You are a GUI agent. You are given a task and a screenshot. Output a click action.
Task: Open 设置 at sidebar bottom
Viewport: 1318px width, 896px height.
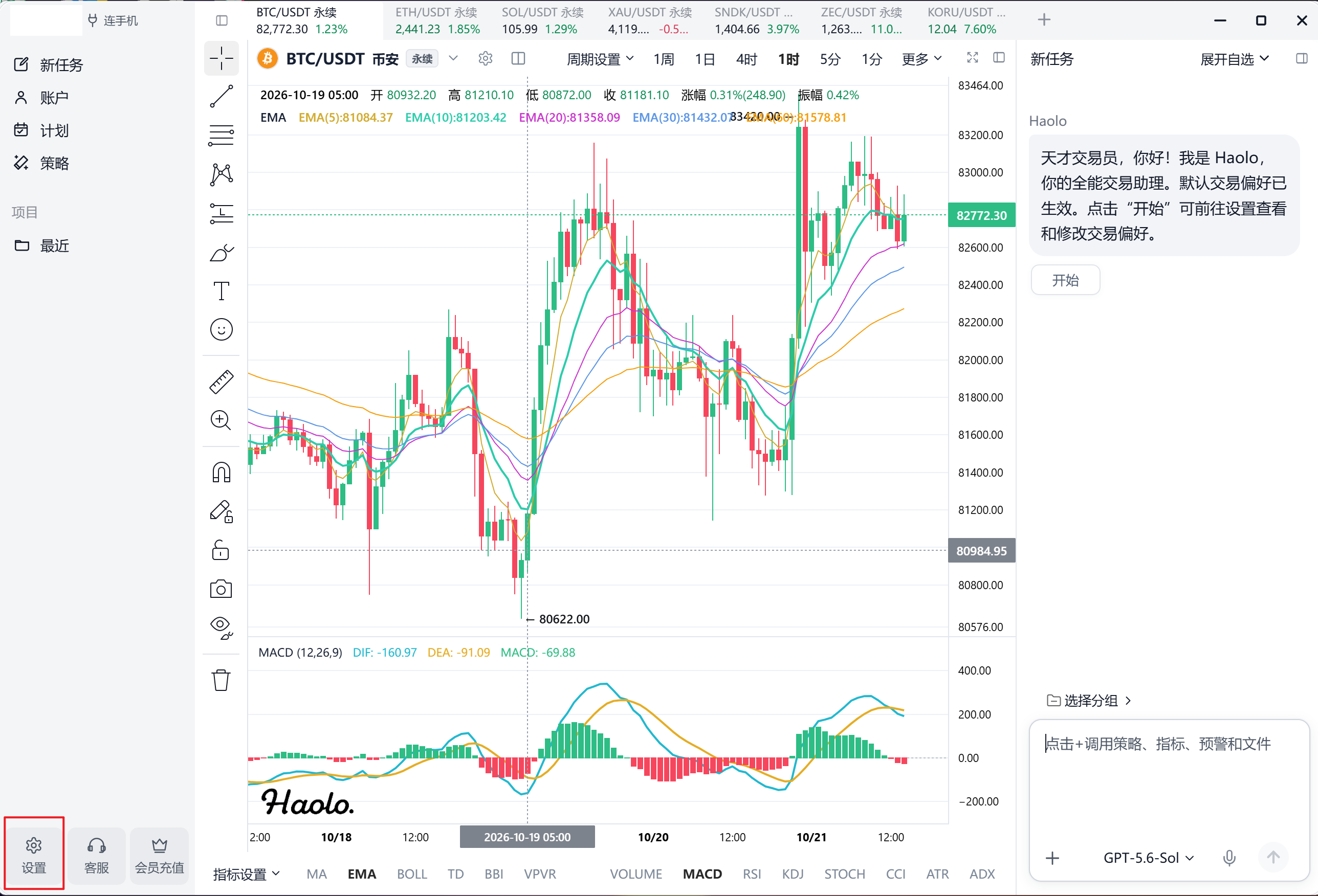[x=34, y=856]
